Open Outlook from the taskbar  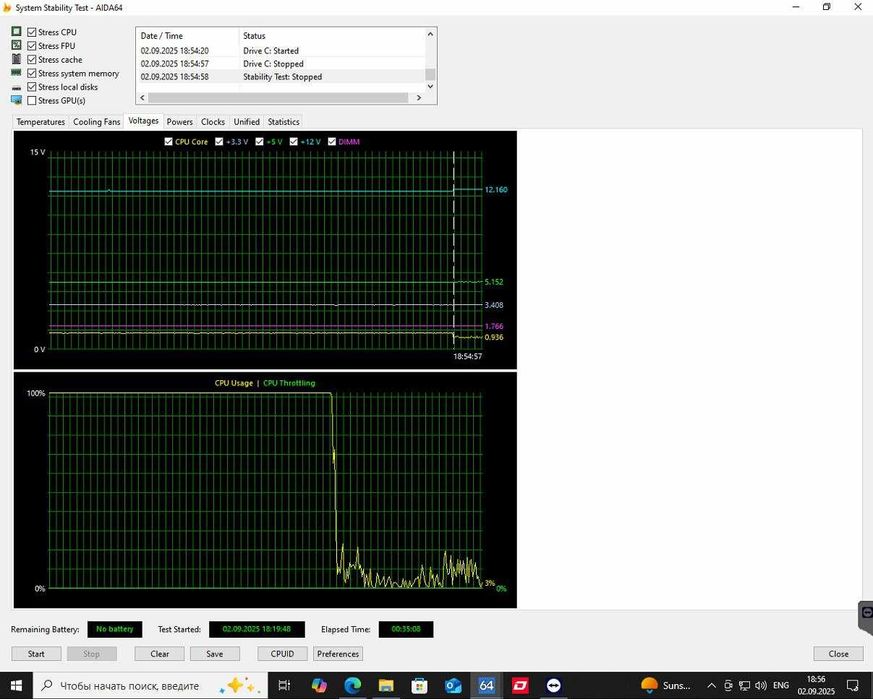453,685
